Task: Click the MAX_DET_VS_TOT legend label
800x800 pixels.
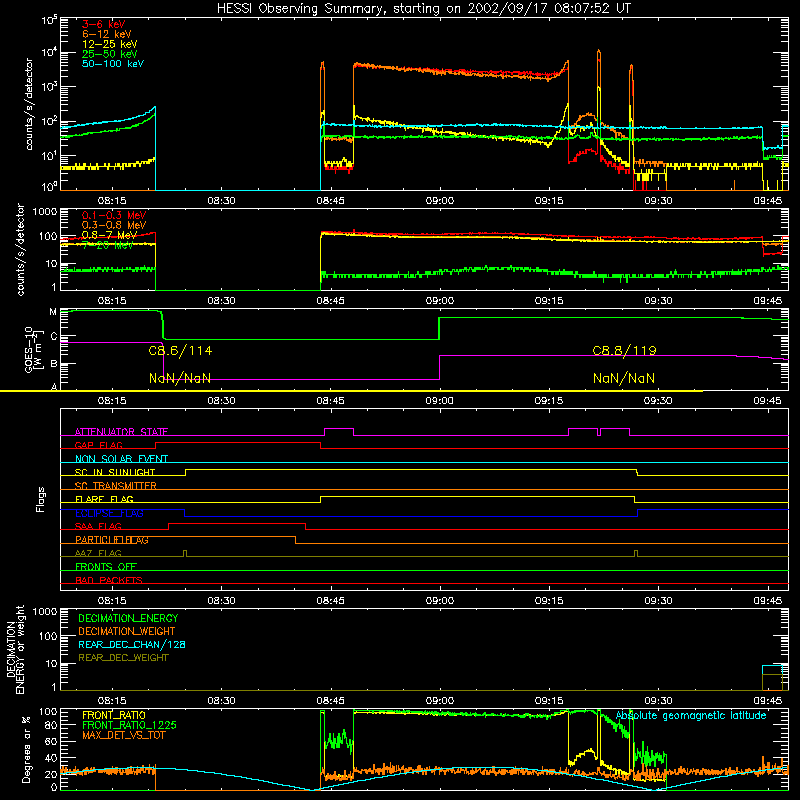Action: [x=123, y=735]
